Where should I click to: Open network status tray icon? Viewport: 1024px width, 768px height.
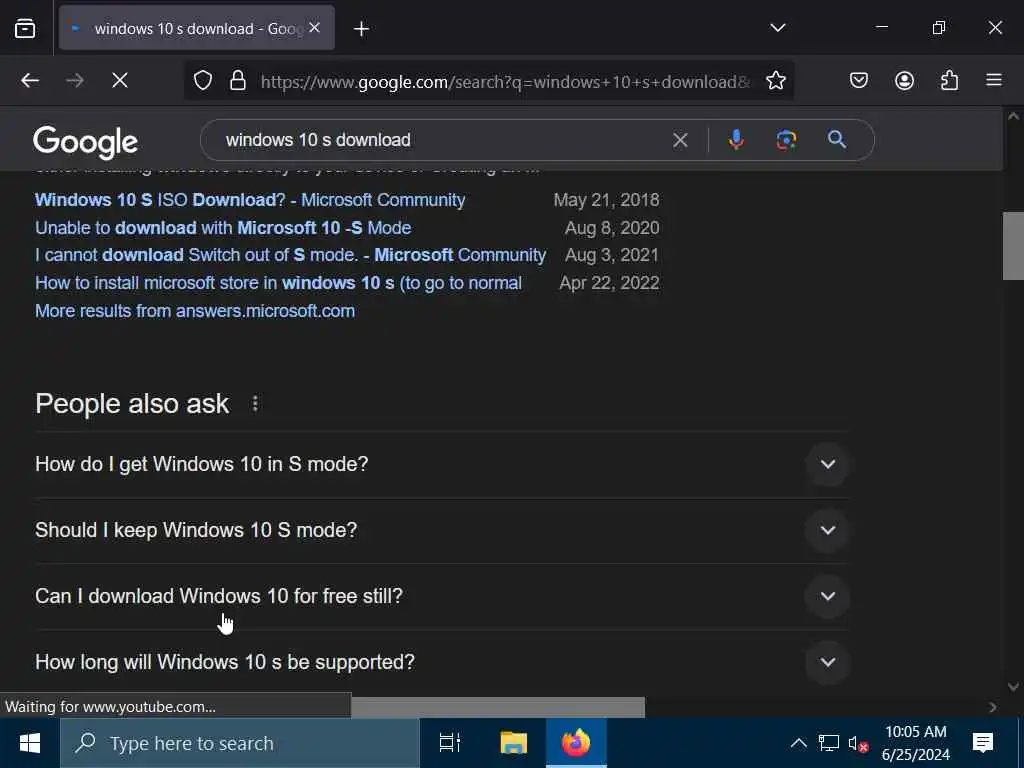(829, 743)
